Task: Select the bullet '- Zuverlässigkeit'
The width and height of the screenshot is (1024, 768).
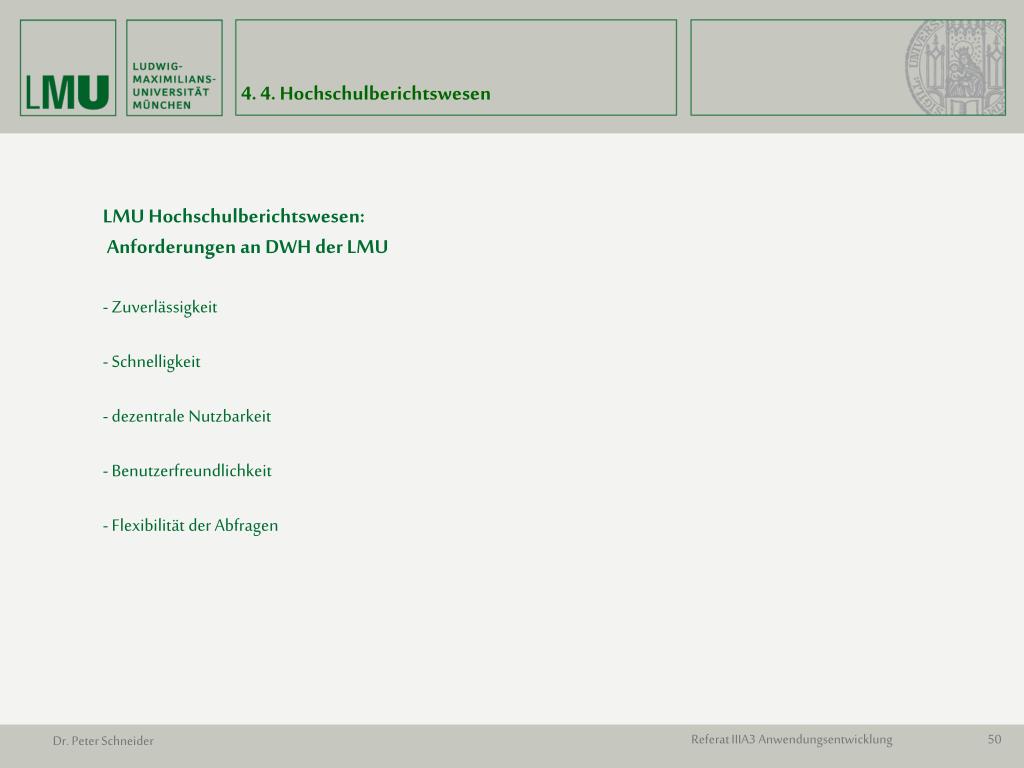Action: click(x=160, y=308)
